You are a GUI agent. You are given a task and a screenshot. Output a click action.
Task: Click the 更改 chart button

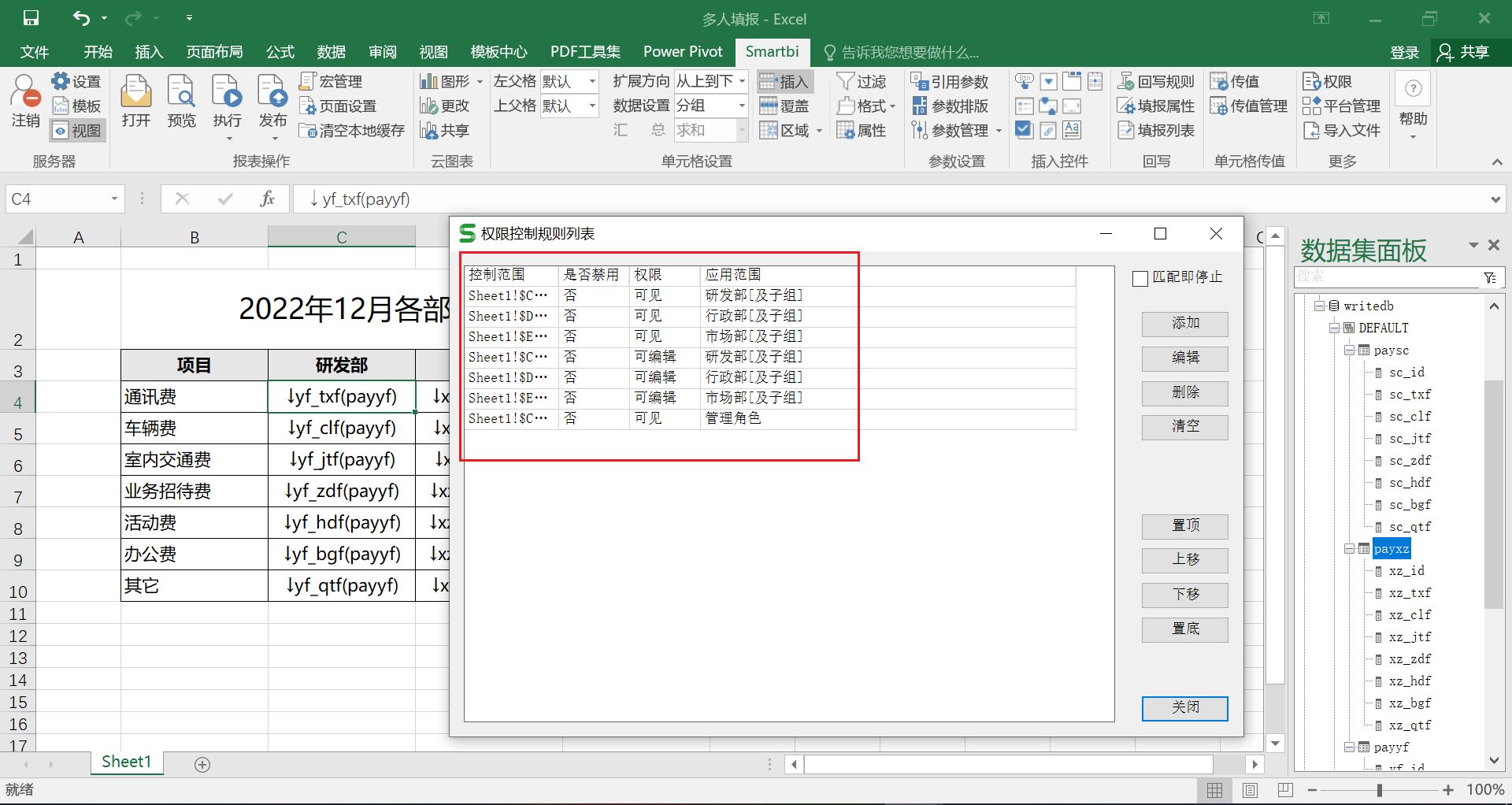click(x=445, y=106)
